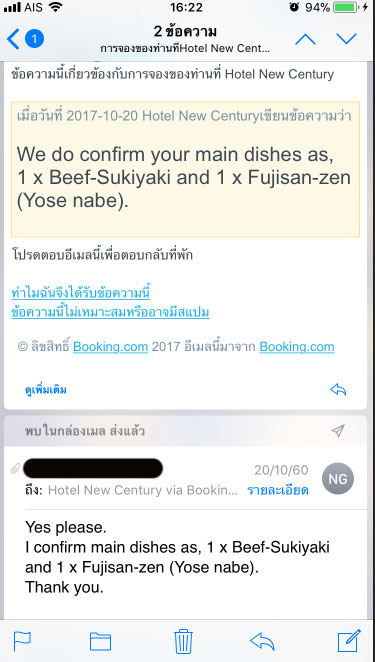Image resolution: width=375 pixels, height=662 pixels.
Task: Open ข้อความนี้ไม่เหมาะสมหรืออาจมีสแปม link
Action: [110, 312]
